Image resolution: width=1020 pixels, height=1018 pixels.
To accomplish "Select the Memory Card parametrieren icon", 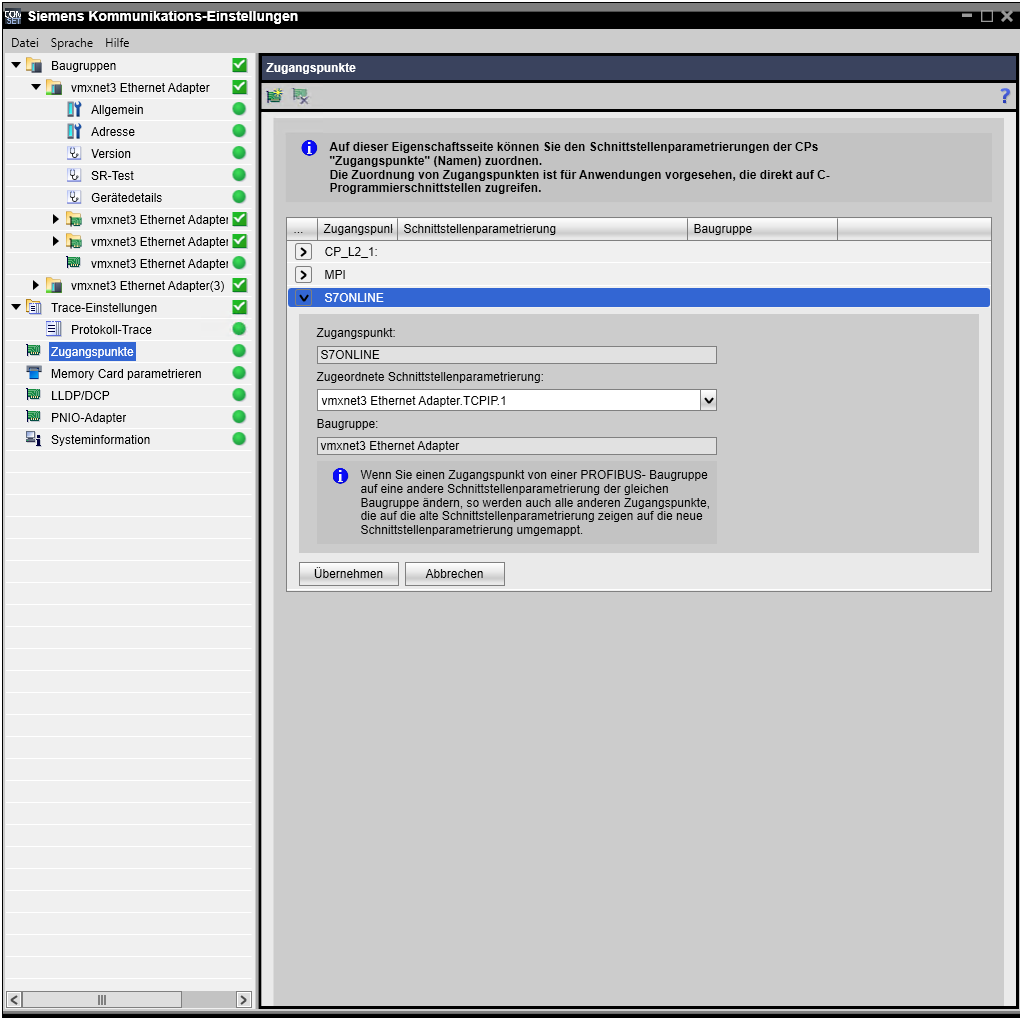I will 34,374.
